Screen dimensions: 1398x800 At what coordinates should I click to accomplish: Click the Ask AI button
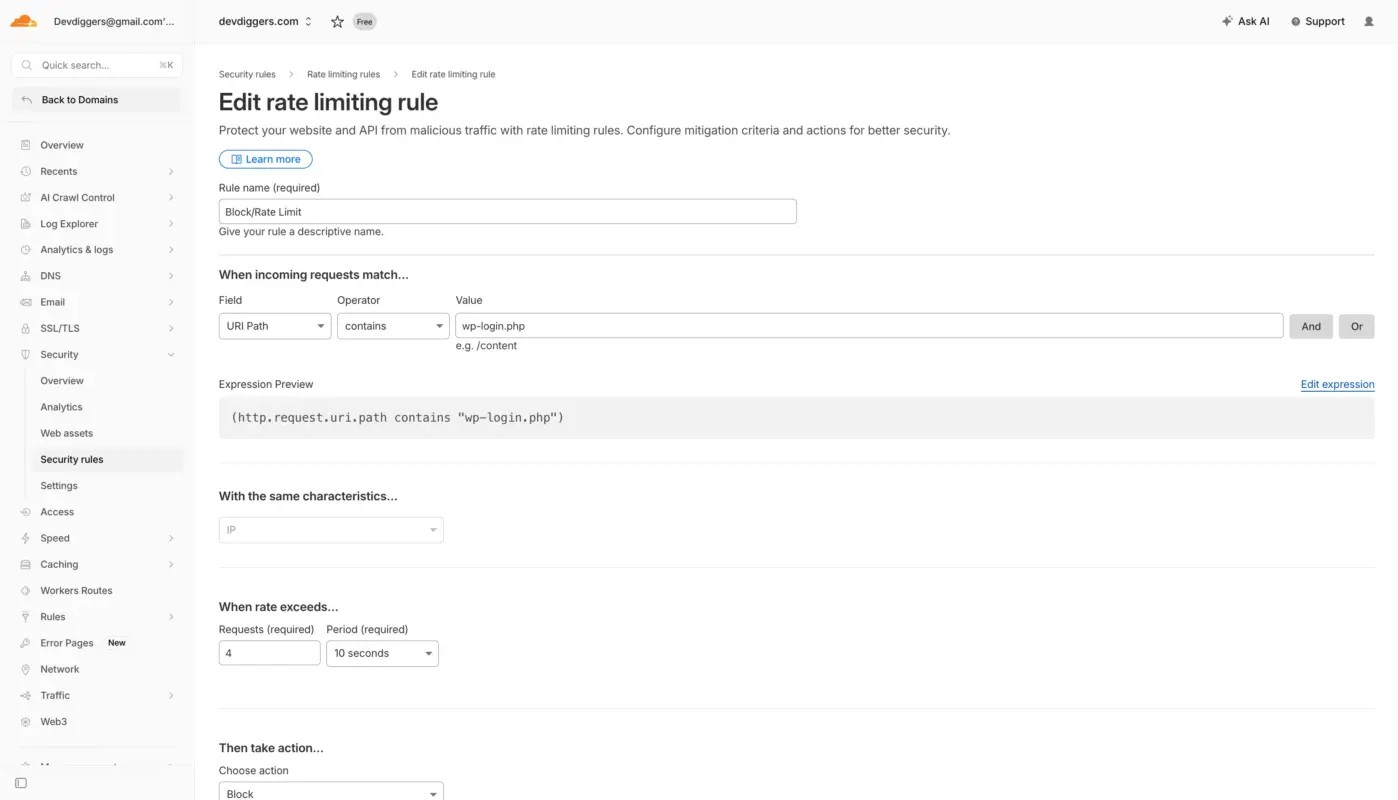tap(1246, 21)
